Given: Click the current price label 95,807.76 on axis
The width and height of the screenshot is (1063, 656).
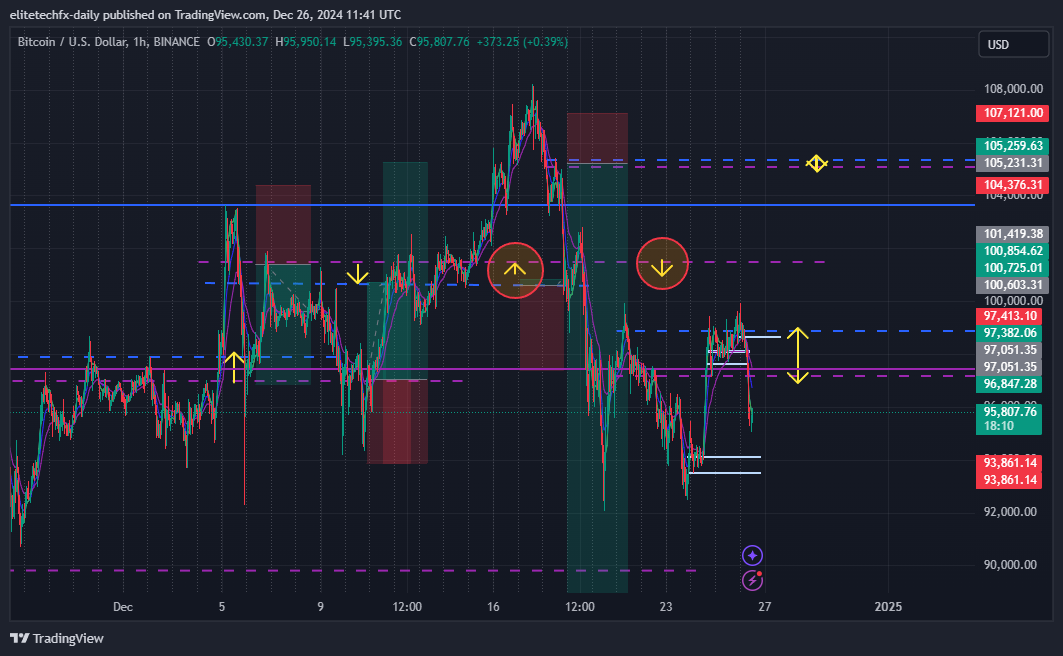Looking at the screenshot, I should (1009, 411).
